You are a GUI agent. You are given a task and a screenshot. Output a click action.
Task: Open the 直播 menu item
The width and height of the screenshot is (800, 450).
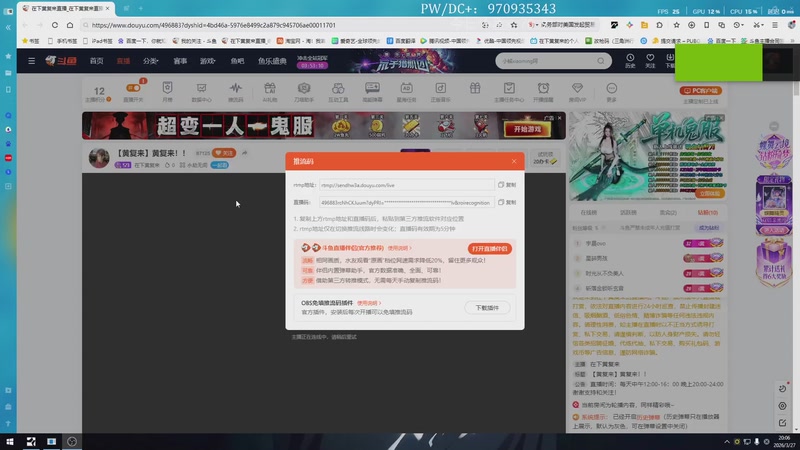[123, 61]
